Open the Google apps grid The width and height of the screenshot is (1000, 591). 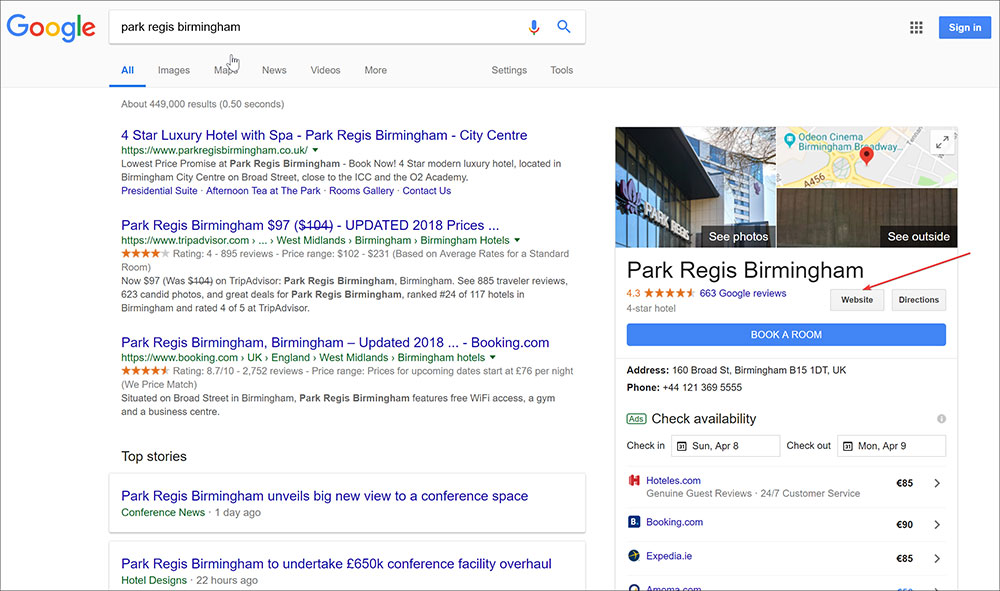click(x=916, y=27)
